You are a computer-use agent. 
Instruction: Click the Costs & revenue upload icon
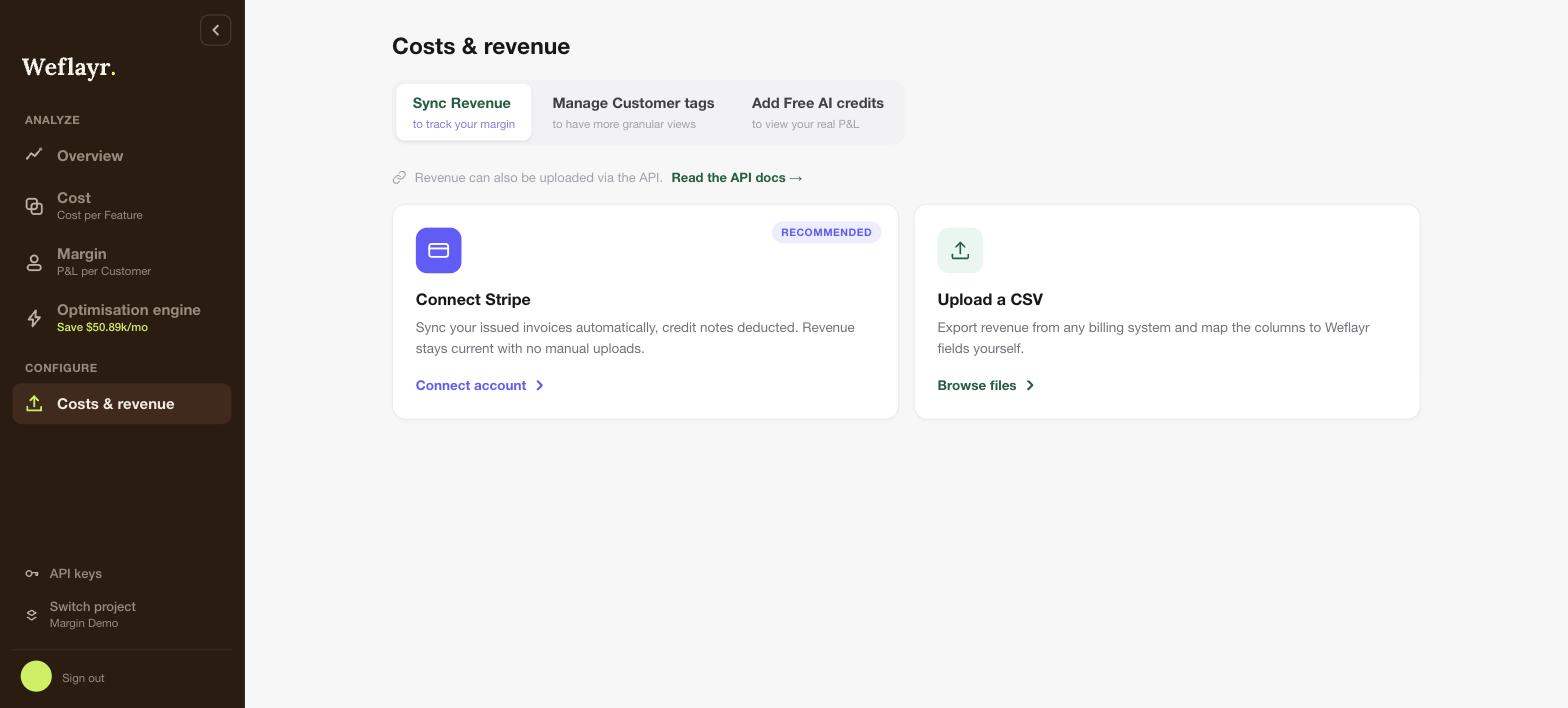[x=34, y=403]
